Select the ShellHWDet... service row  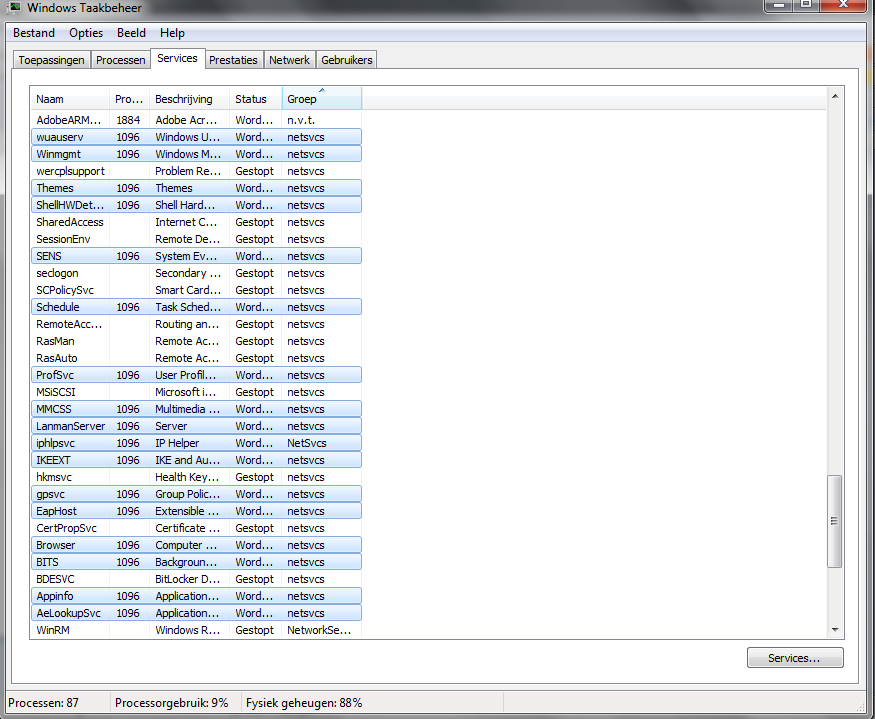click(x=196, y=205)
